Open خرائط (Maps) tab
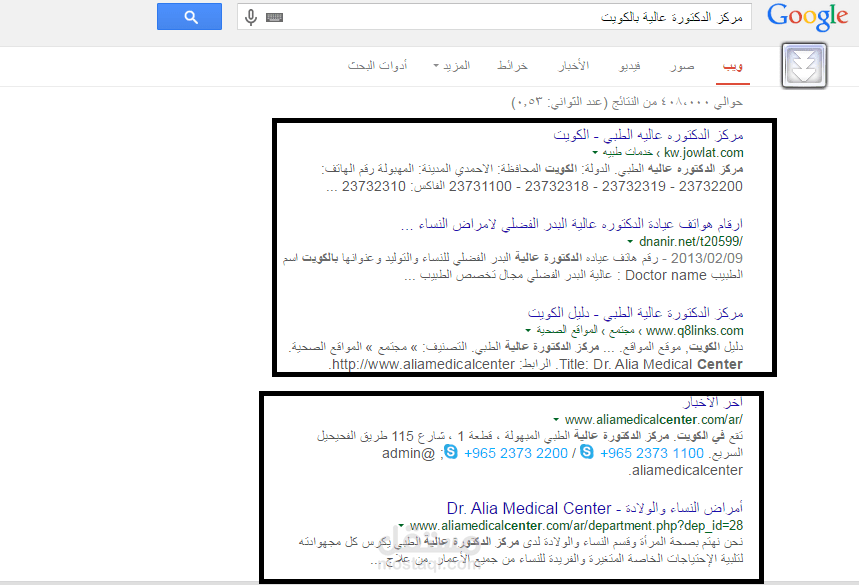The height and width of the screenshot is (585, 859). (x=512, y=66)
